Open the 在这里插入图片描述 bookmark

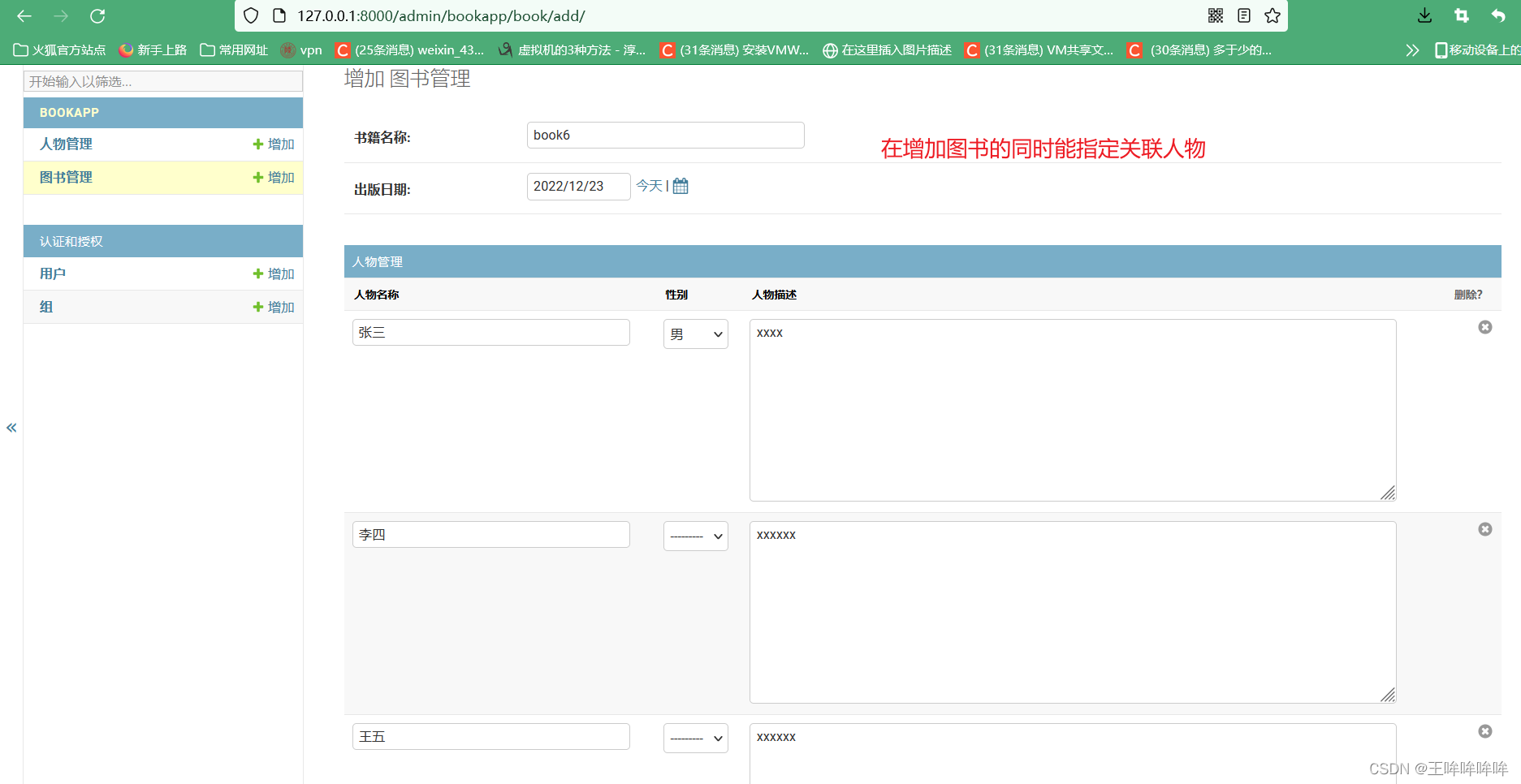(x=888, y=50)
